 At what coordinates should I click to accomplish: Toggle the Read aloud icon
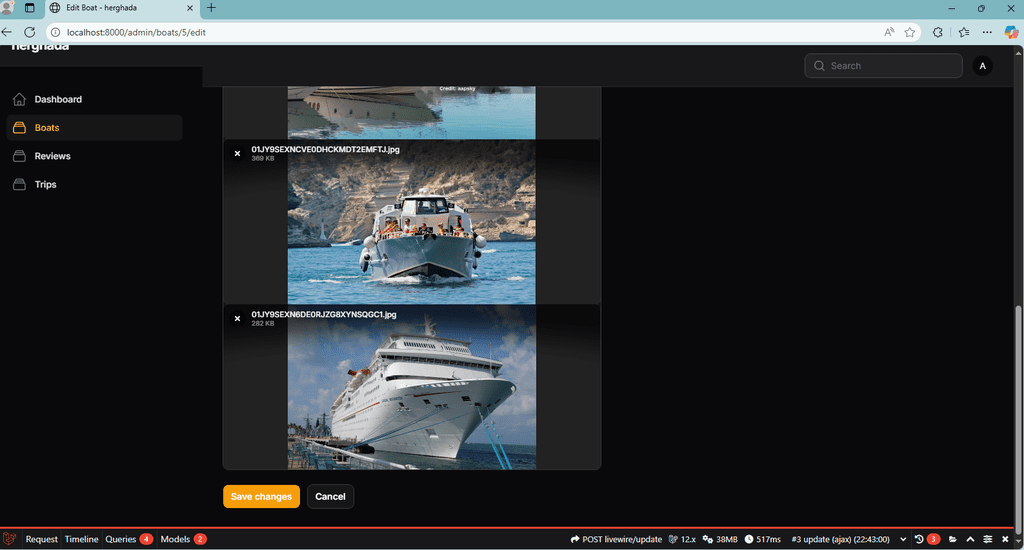[x=889, y=32]
